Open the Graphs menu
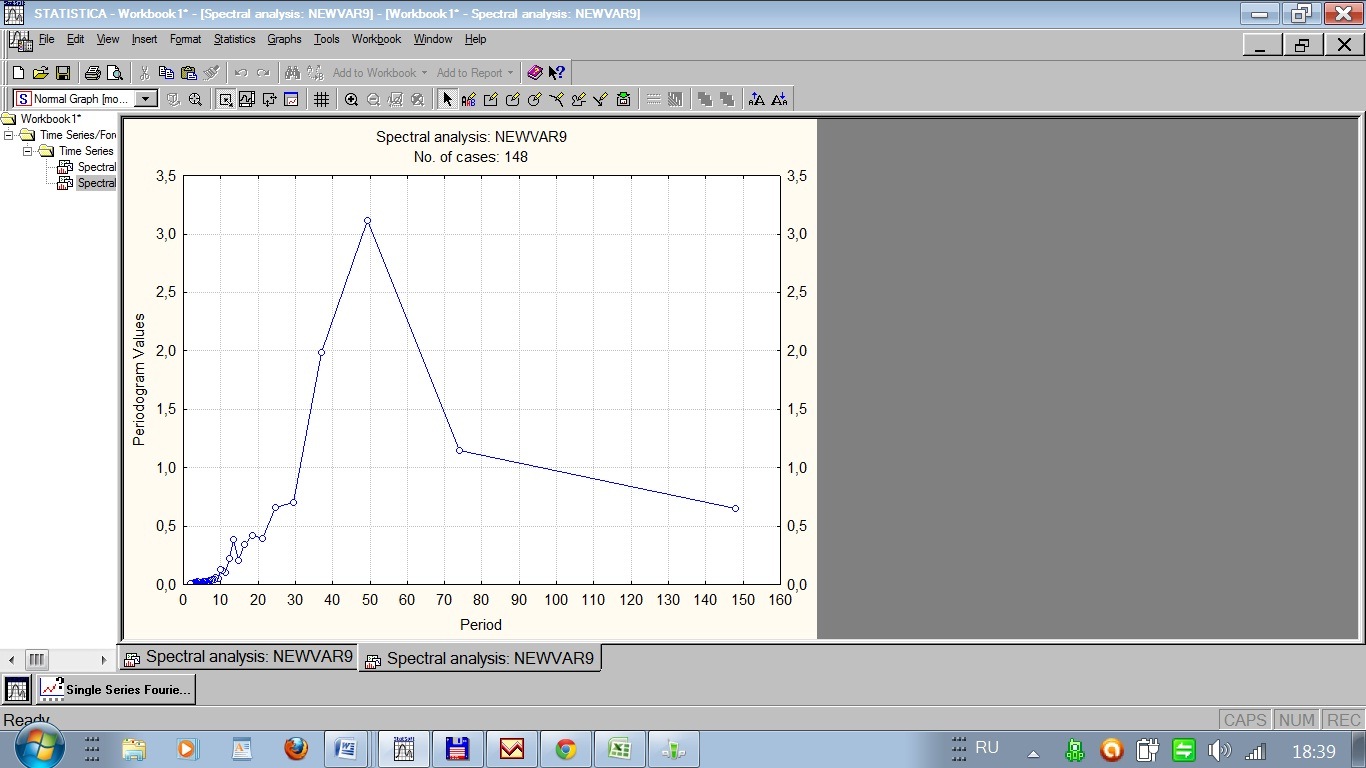 click(x=284, y=39)
